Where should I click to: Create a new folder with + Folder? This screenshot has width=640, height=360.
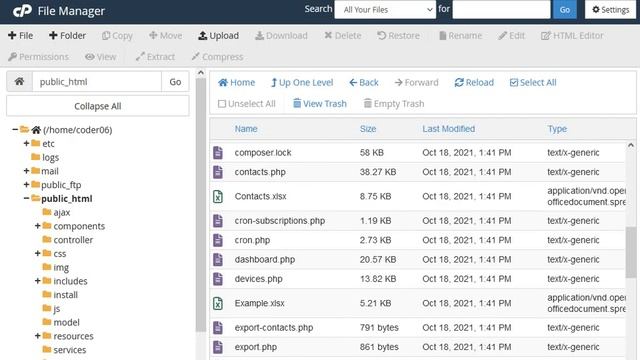coord(67,36)
